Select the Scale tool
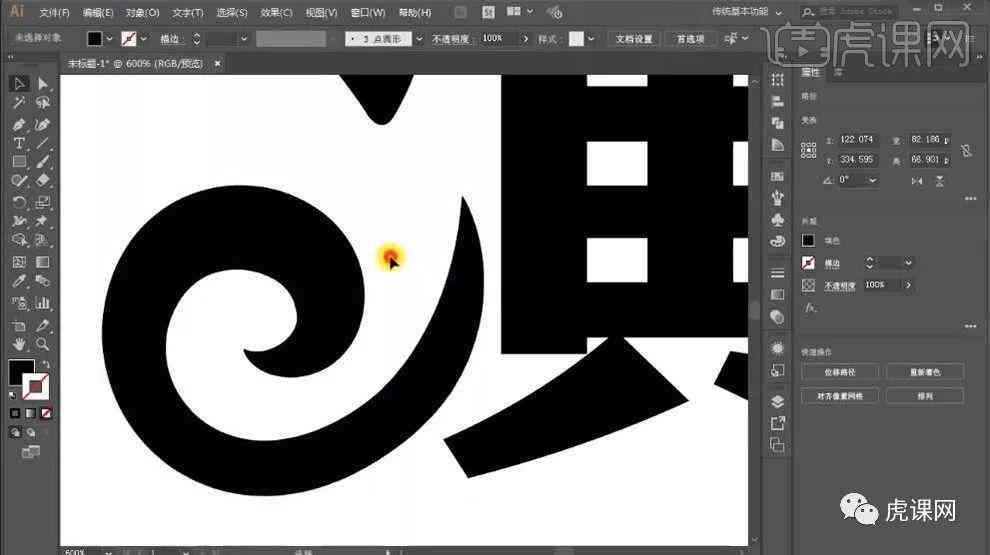Screen dimensions: 990x555 [x=42, y=202]
